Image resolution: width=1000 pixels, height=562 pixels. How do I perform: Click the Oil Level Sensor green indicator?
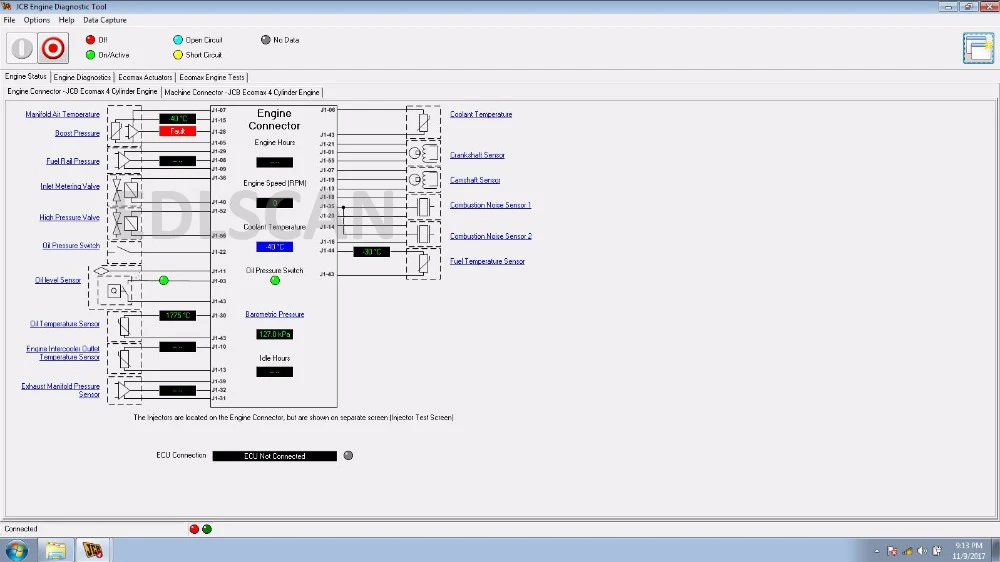click(164, 280)
